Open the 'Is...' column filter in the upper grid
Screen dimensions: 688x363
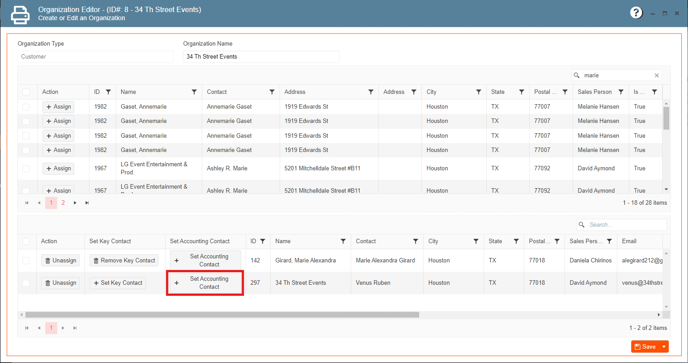(x=654, y=92)
